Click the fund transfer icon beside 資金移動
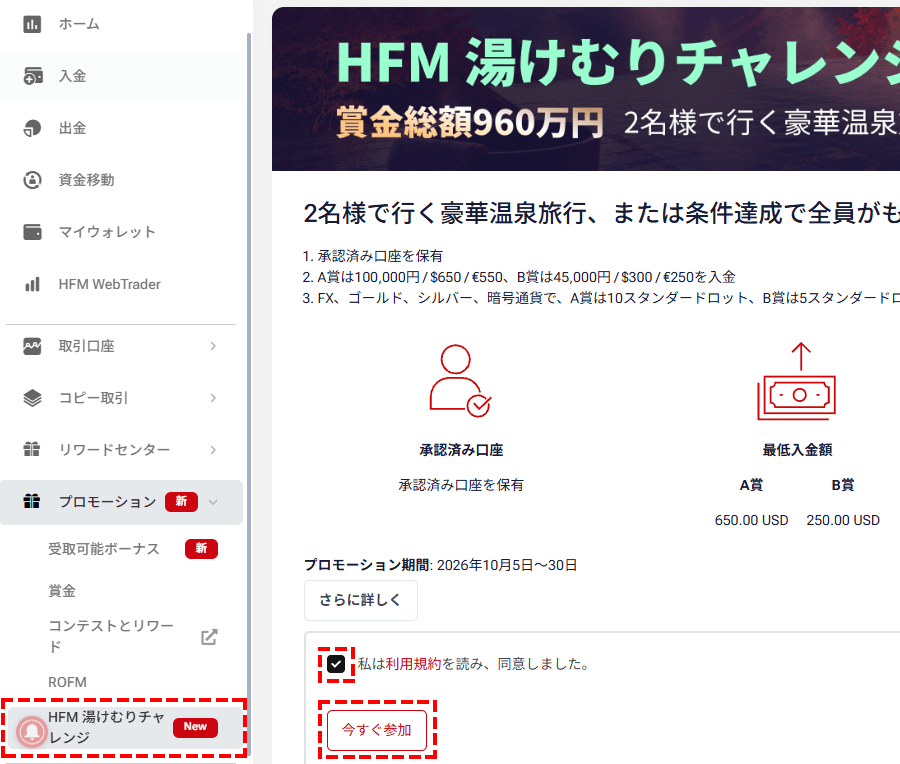Screen dimensions: 900x764 pos(32,180)
